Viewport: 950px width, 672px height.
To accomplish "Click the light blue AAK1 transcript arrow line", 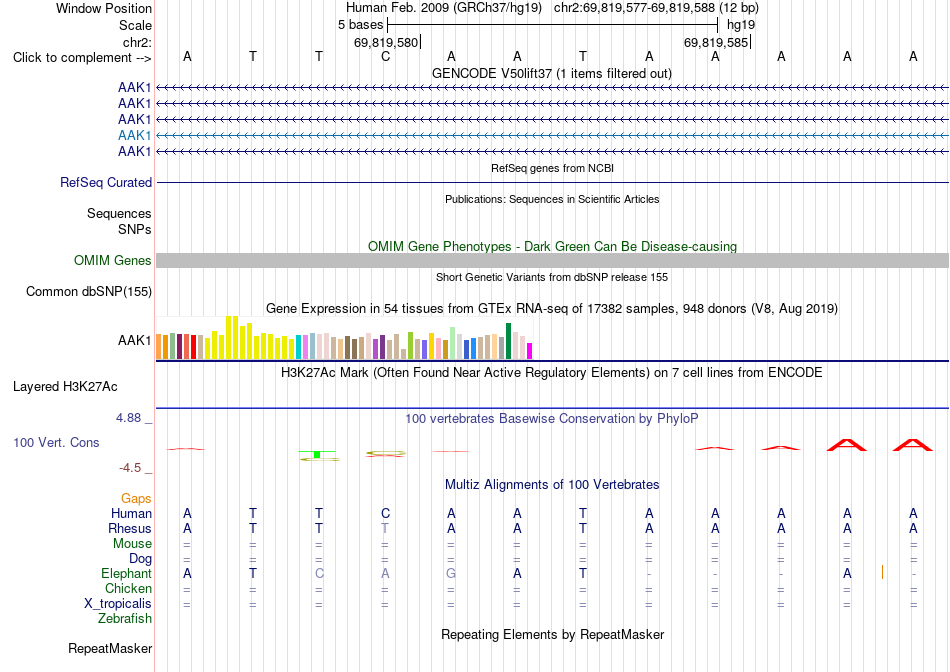I will [552, 135].
